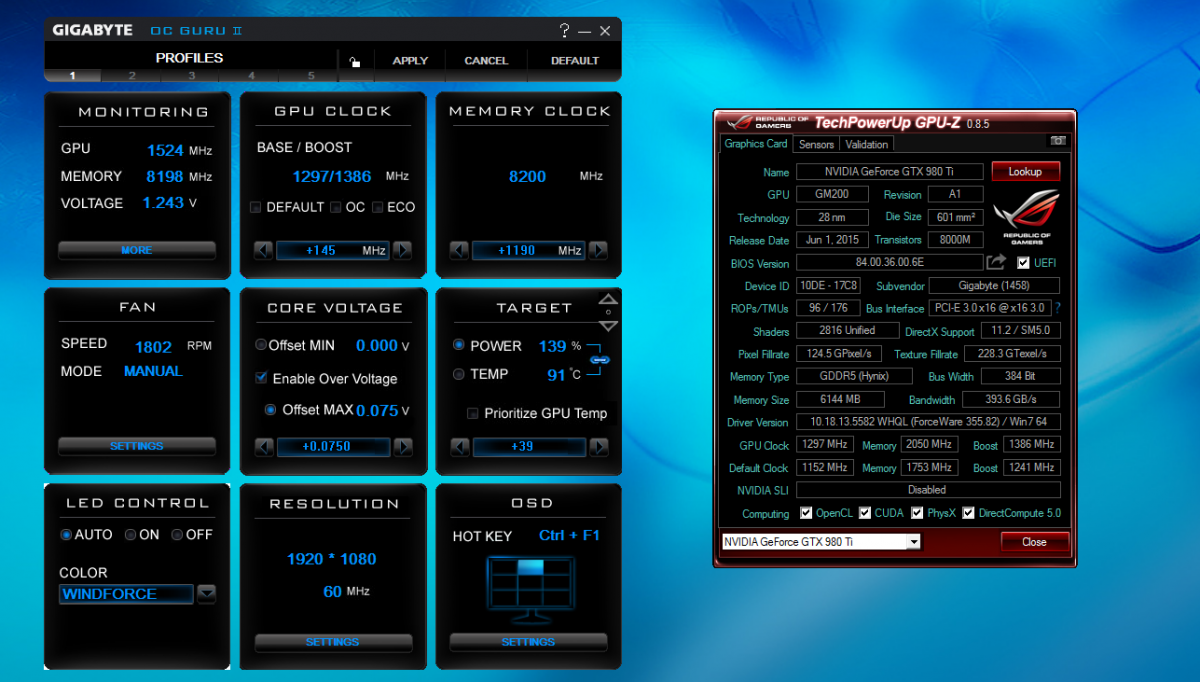This screenshot has height=682, width=1200.
Task: Check the OC GPU clock mode
Action: click(335, 208)
